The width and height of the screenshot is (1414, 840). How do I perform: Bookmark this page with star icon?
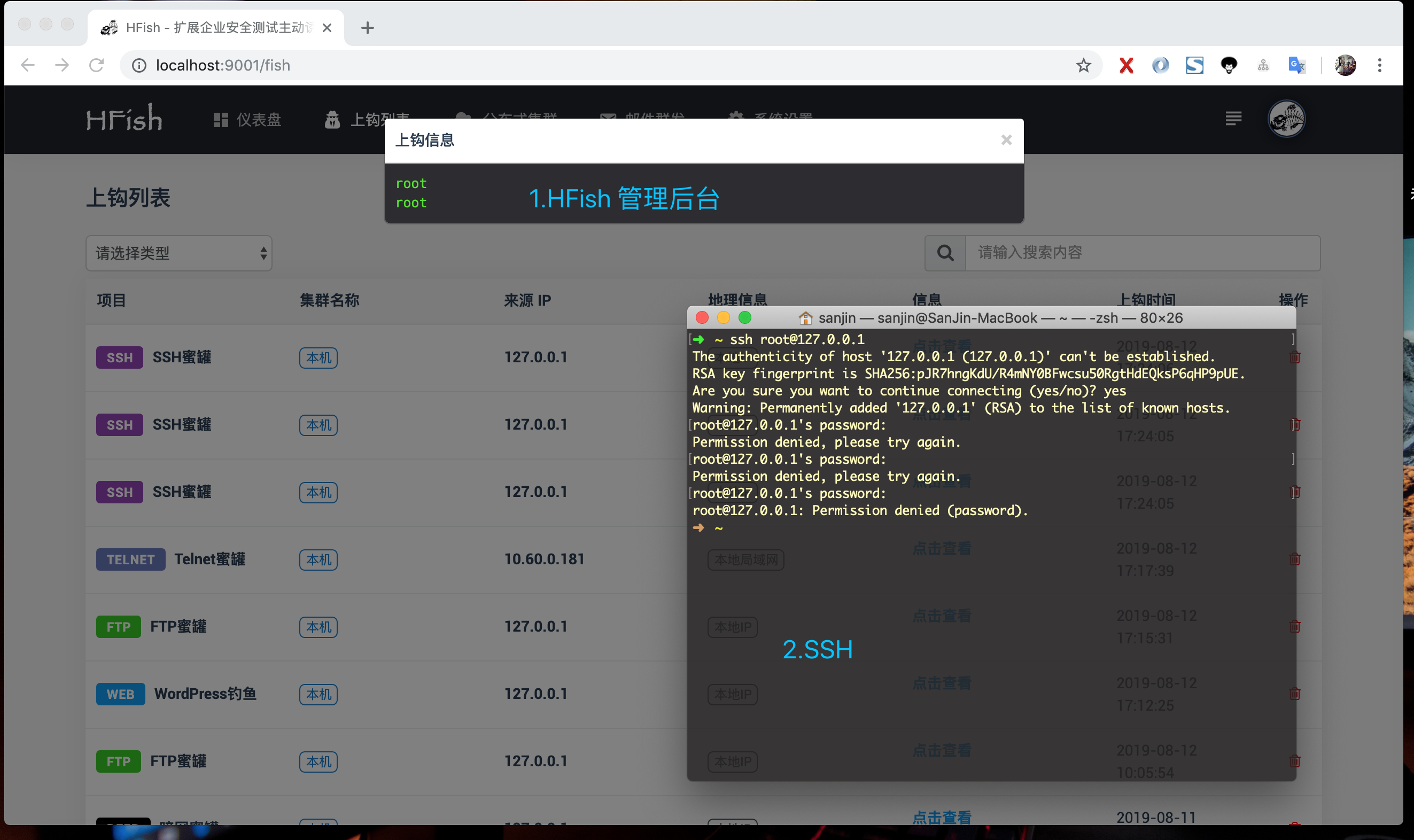pos(1083,66)
